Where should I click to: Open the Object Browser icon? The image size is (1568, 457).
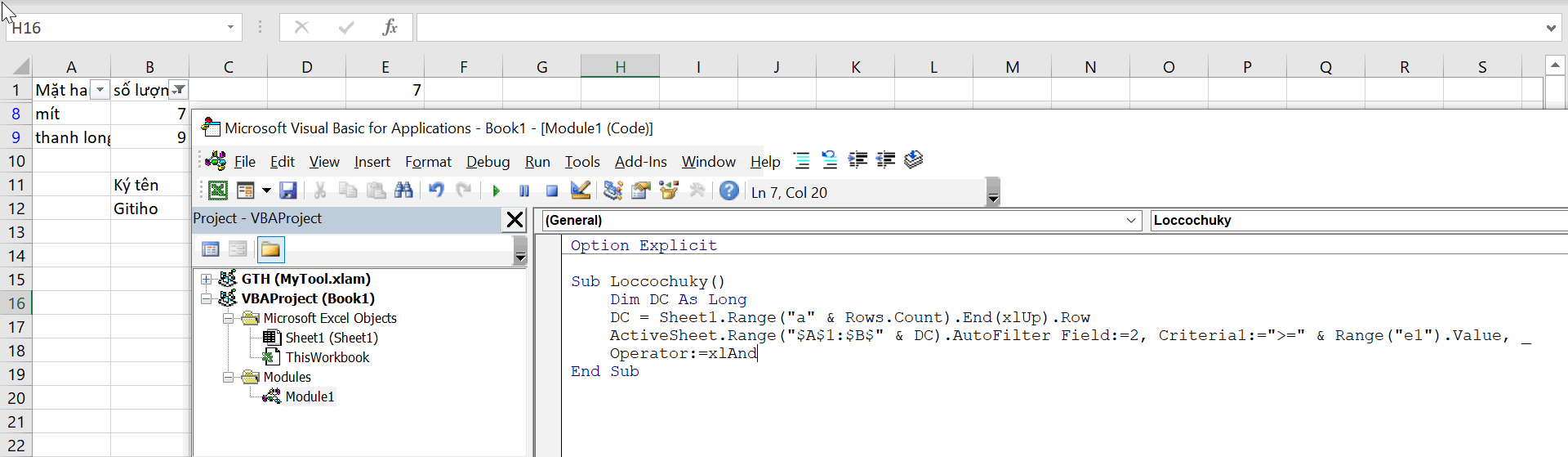point(669,191)
